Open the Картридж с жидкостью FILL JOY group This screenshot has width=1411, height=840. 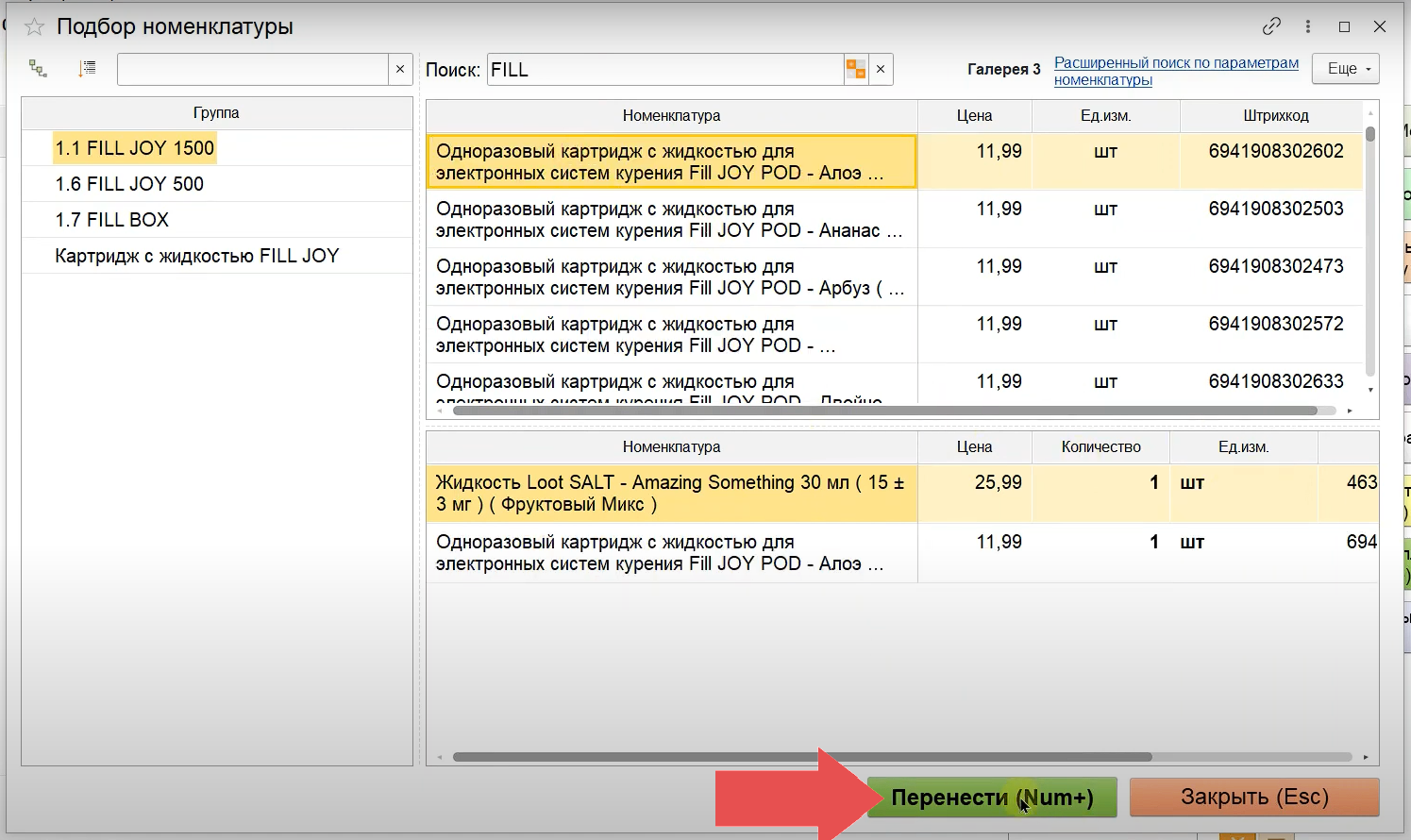pyautogui.click(x=197, y=256)
